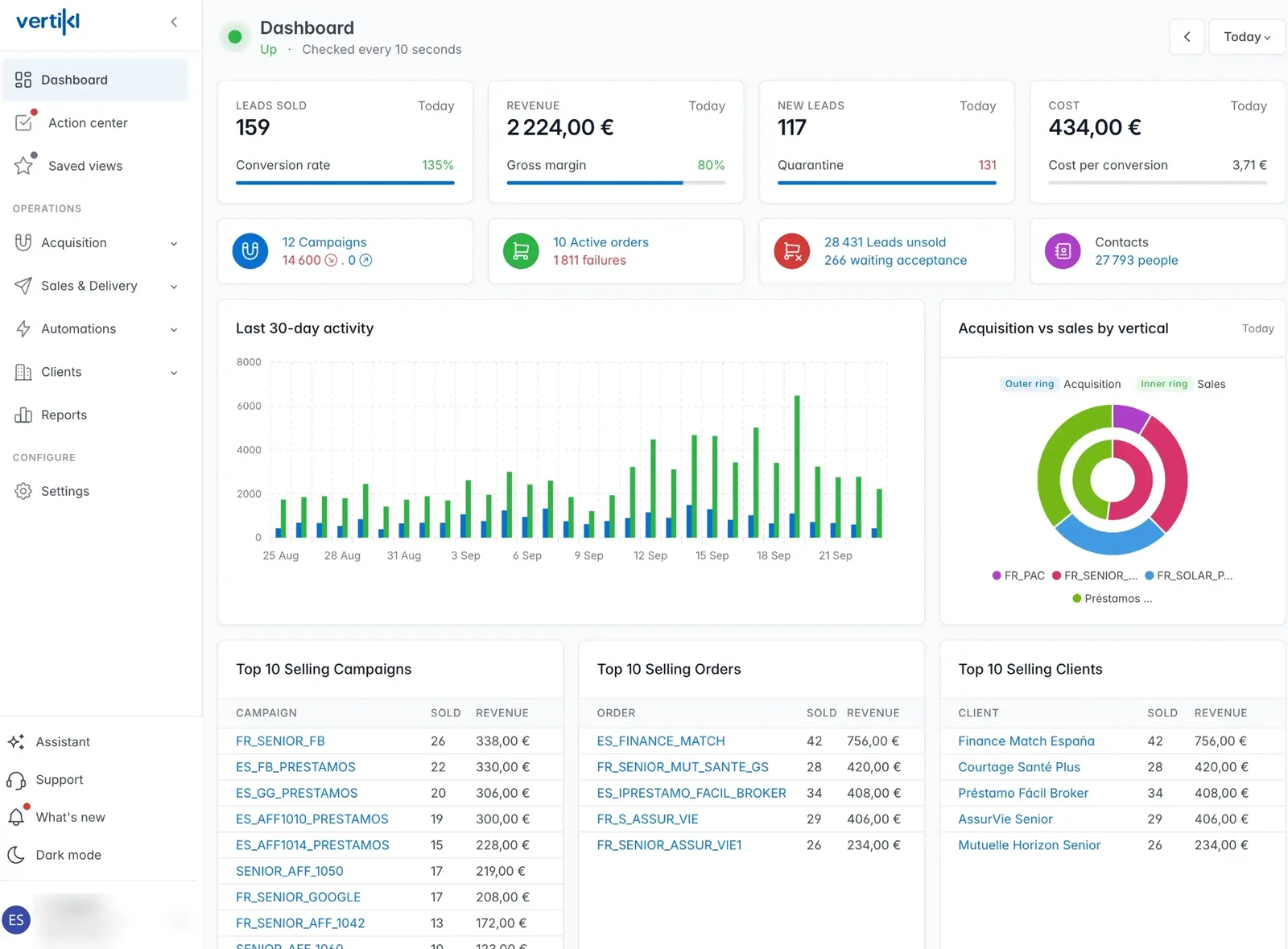Click the Action center checkbox icon
The height and width of the screenshot is (949, 1288).
(24, 122)
